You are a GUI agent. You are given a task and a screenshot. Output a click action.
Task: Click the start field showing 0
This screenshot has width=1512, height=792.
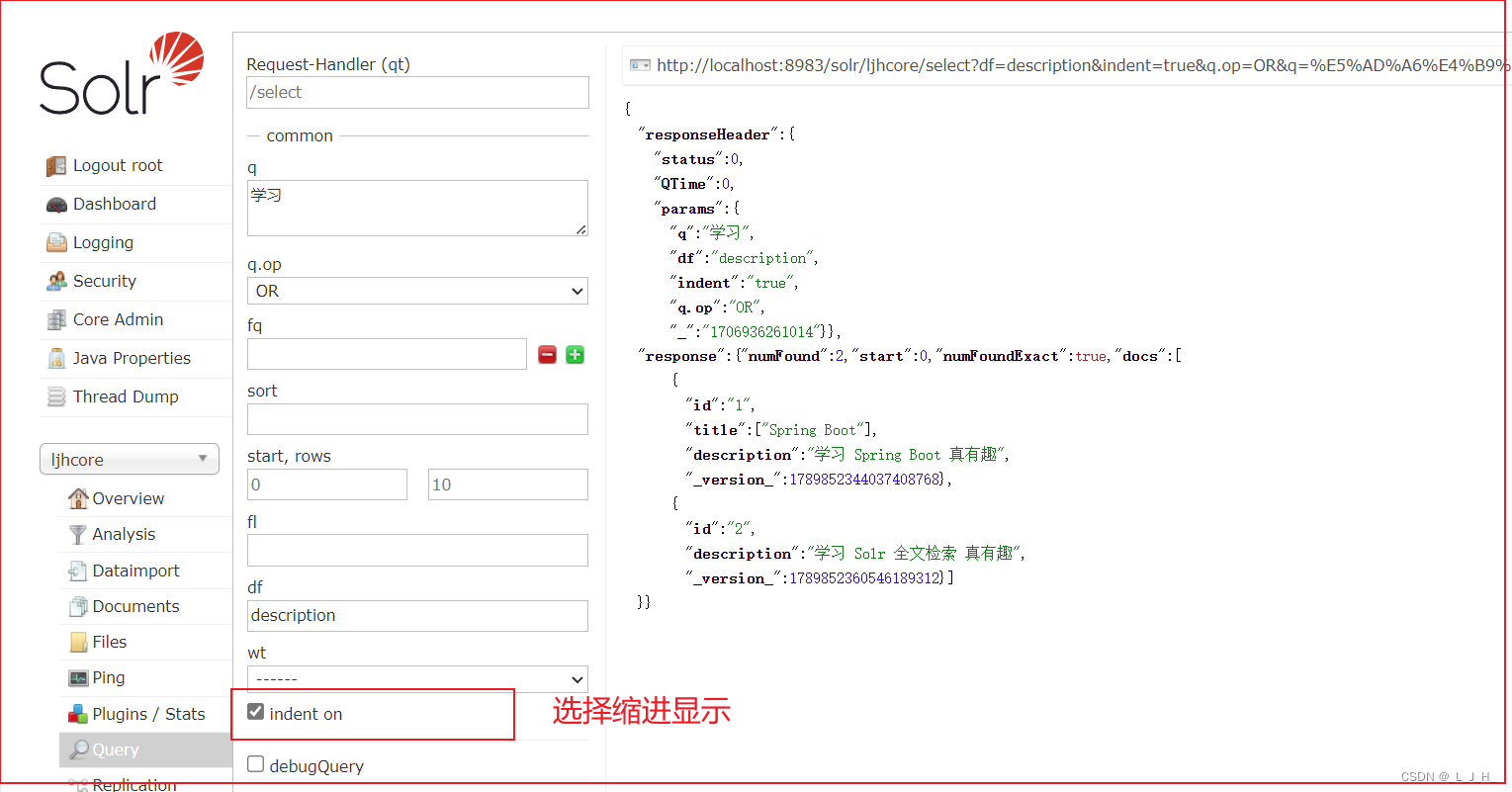tap(327, 484)
